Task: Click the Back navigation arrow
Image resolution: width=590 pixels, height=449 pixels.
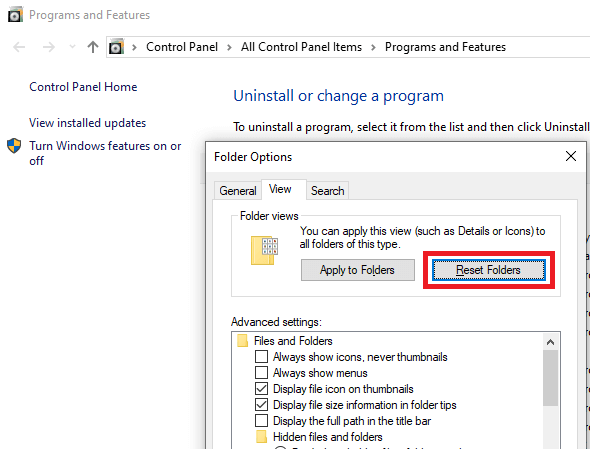Action: pyautogui.click(x=19, y=47)
